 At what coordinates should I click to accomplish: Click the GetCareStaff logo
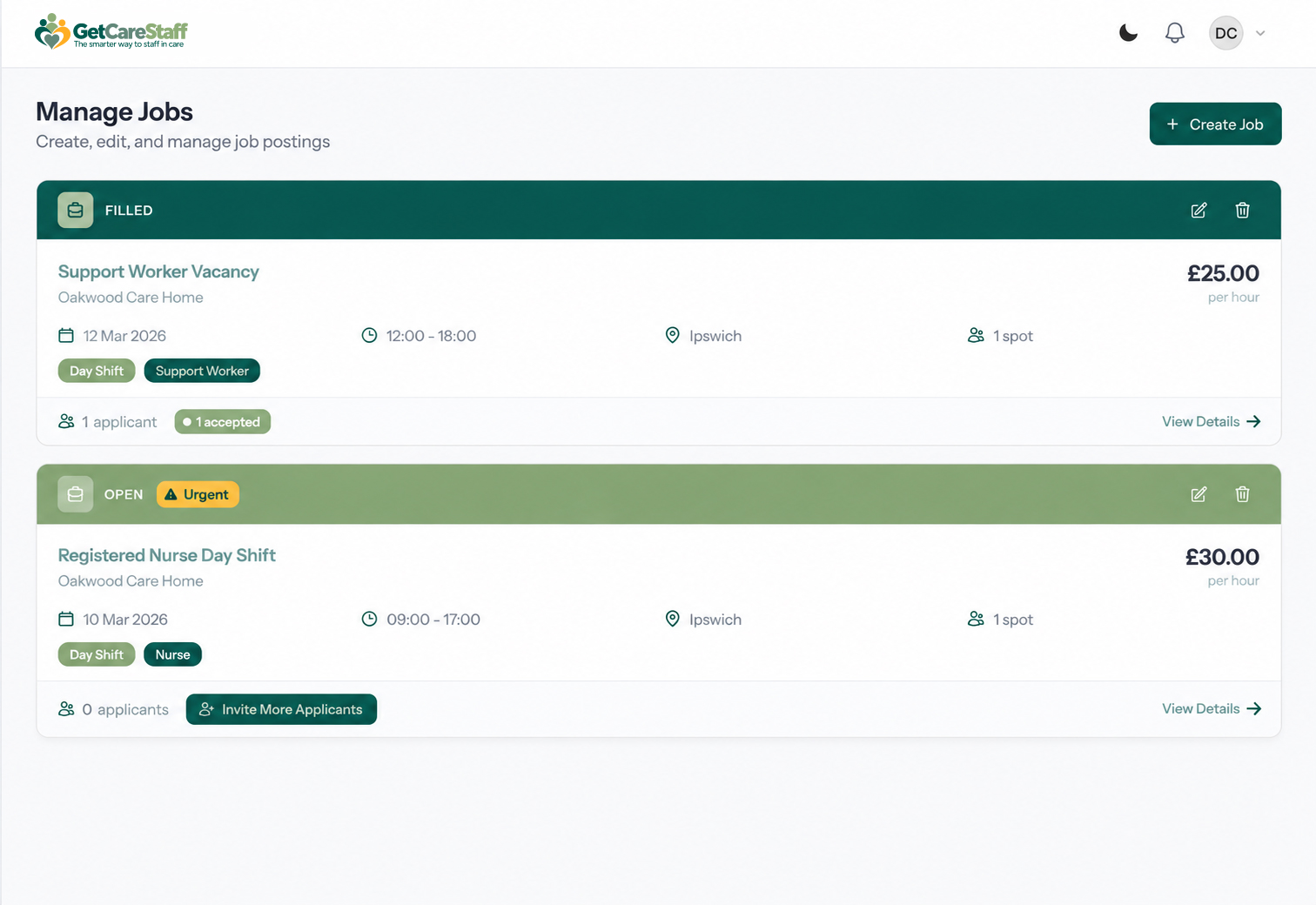[x=111, y=31]
